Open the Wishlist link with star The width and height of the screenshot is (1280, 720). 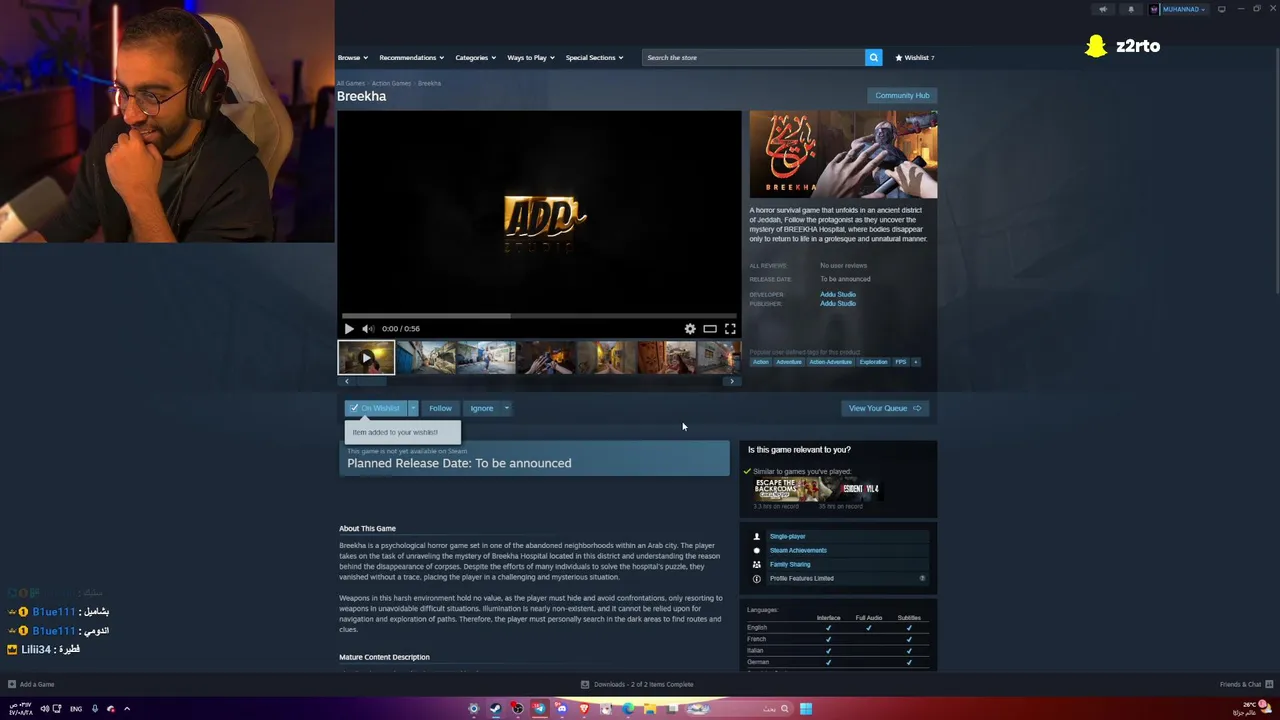point(915,58)
